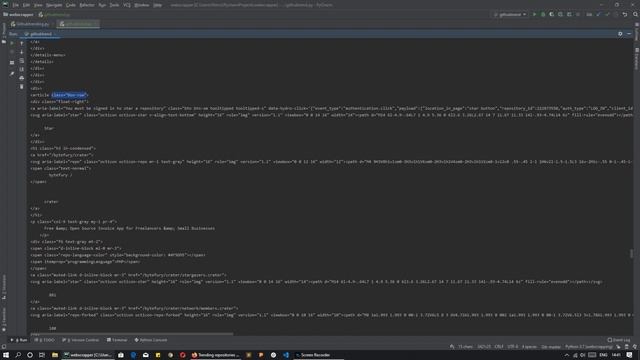Click the vertical scrollbar thumb of console

tap(631, 253)
